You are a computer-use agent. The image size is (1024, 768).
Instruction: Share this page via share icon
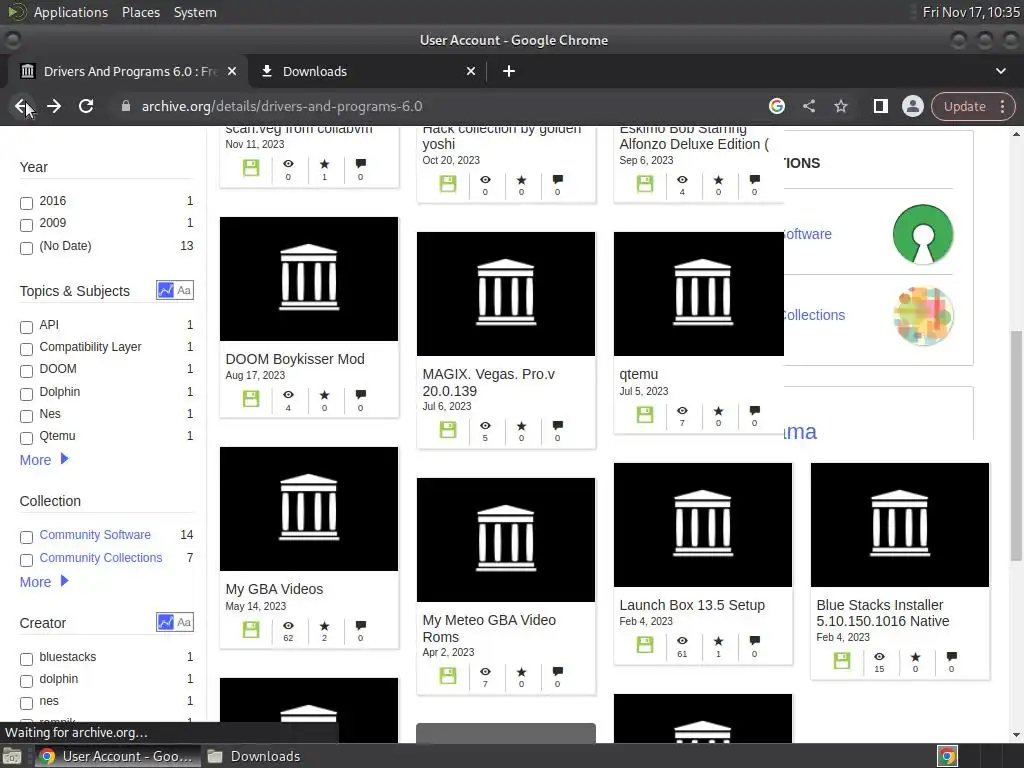[809, 106]
